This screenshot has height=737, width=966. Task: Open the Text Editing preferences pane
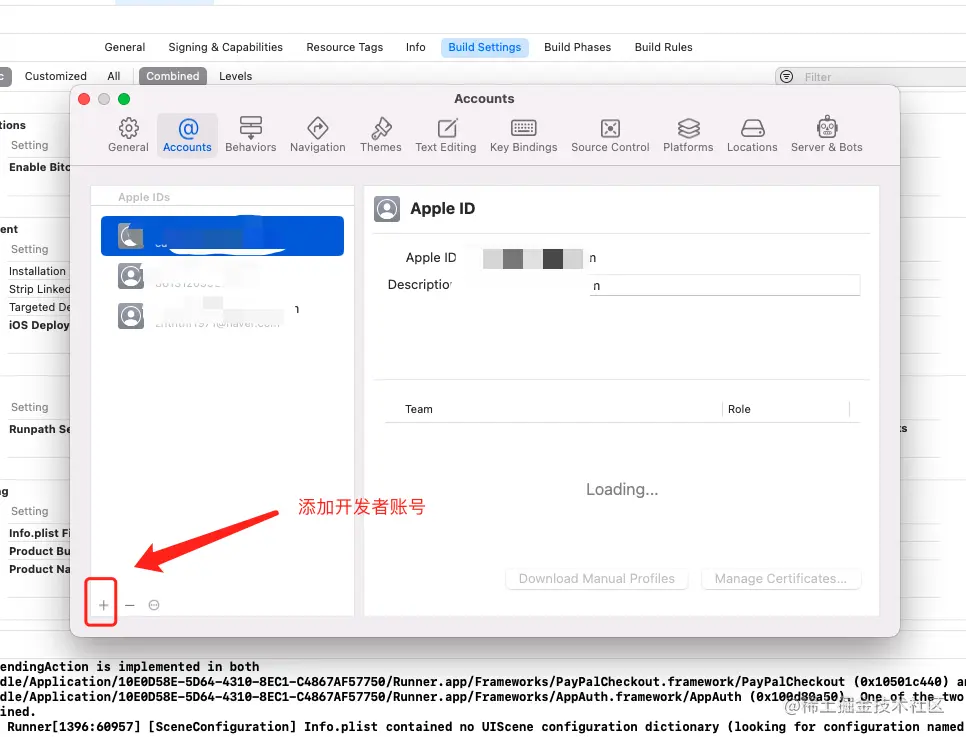click(445, 134)
